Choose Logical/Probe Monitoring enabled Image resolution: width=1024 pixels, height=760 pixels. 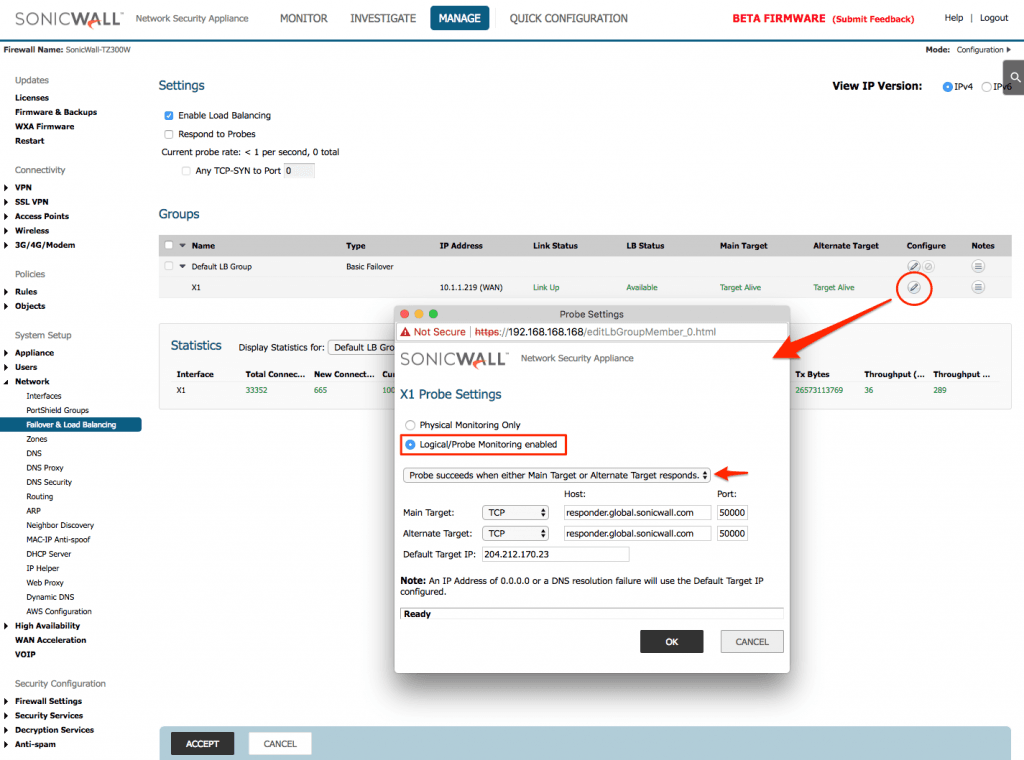pyautogui.click(x=410, y=445)
